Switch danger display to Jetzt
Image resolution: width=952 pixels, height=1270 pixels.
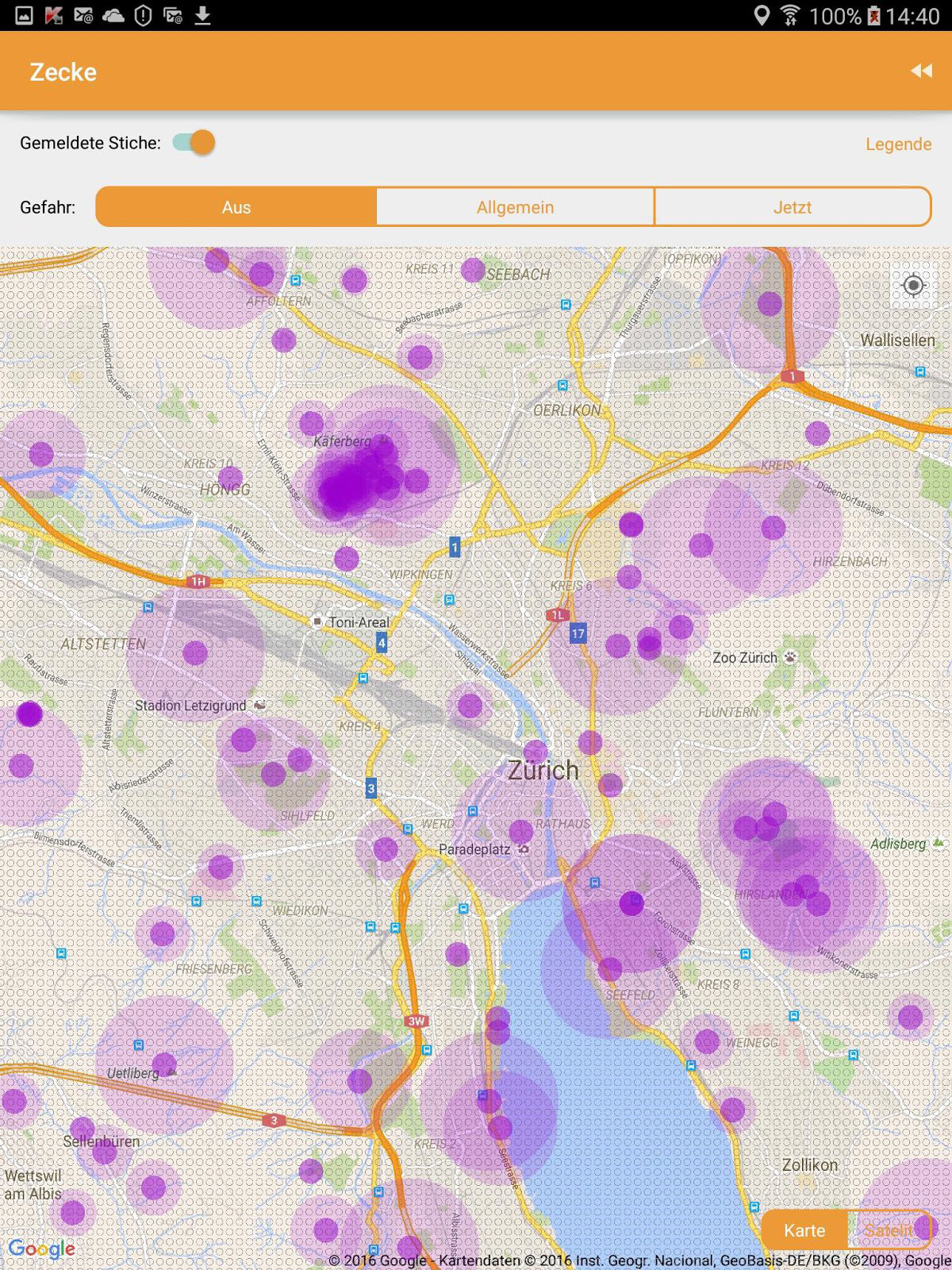[792, 207]
